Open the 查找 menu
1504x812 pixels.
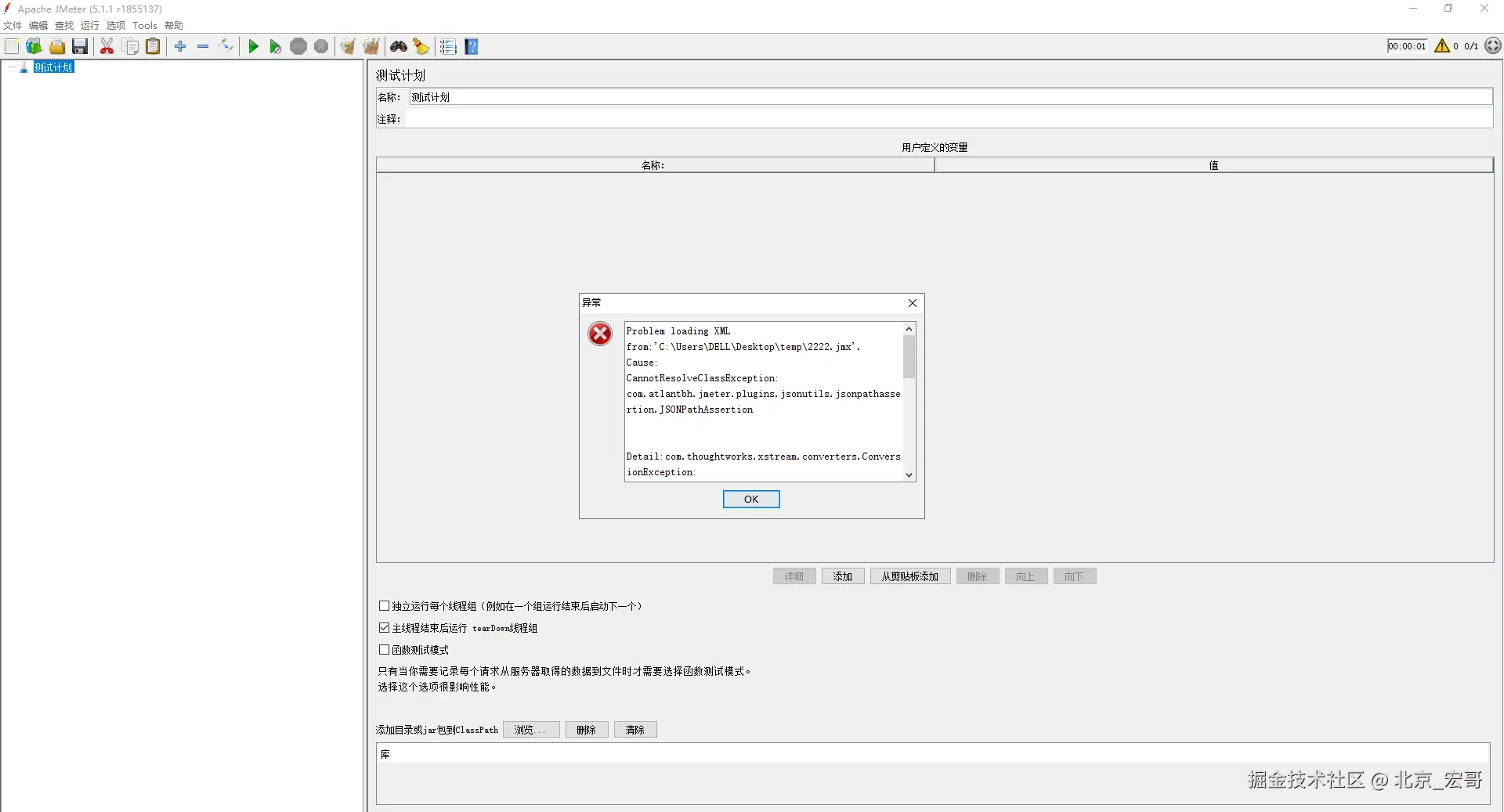(64, 26)
